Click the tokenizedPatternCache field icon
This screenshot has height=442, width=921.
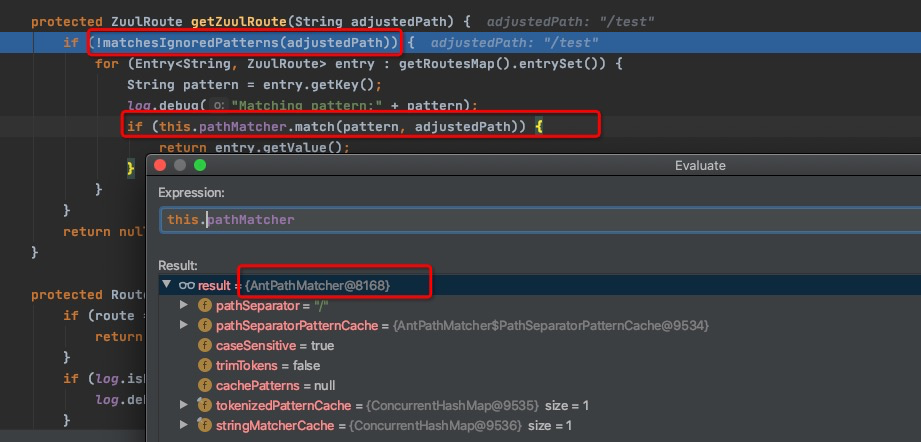pyautogui.click(x=205, y=406)
